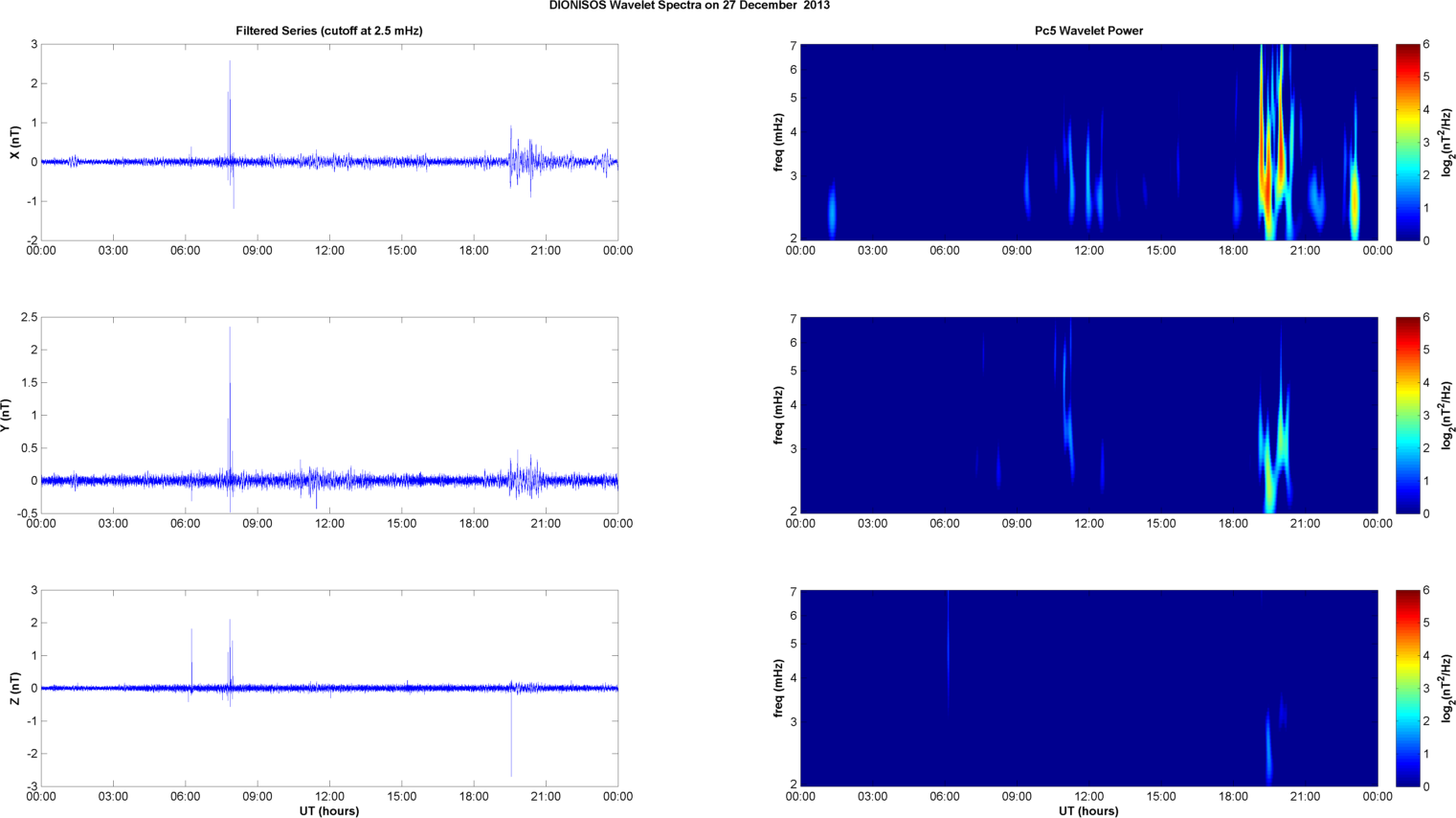The image size is (1456, 818).
Task: Click the log2(nT²/Hz) label of the middle colorbar
Action: pos(1448,416)
